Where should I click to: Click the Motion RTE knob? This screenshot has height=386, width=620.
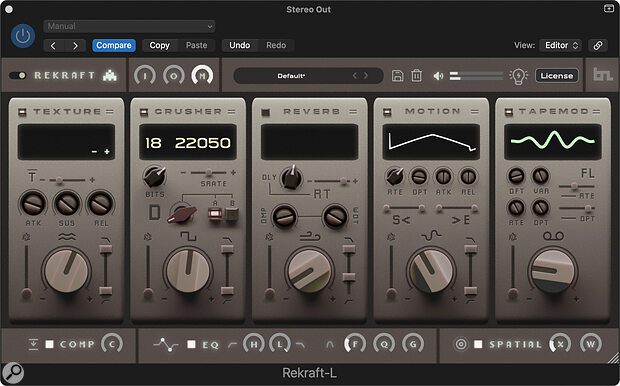395,176
